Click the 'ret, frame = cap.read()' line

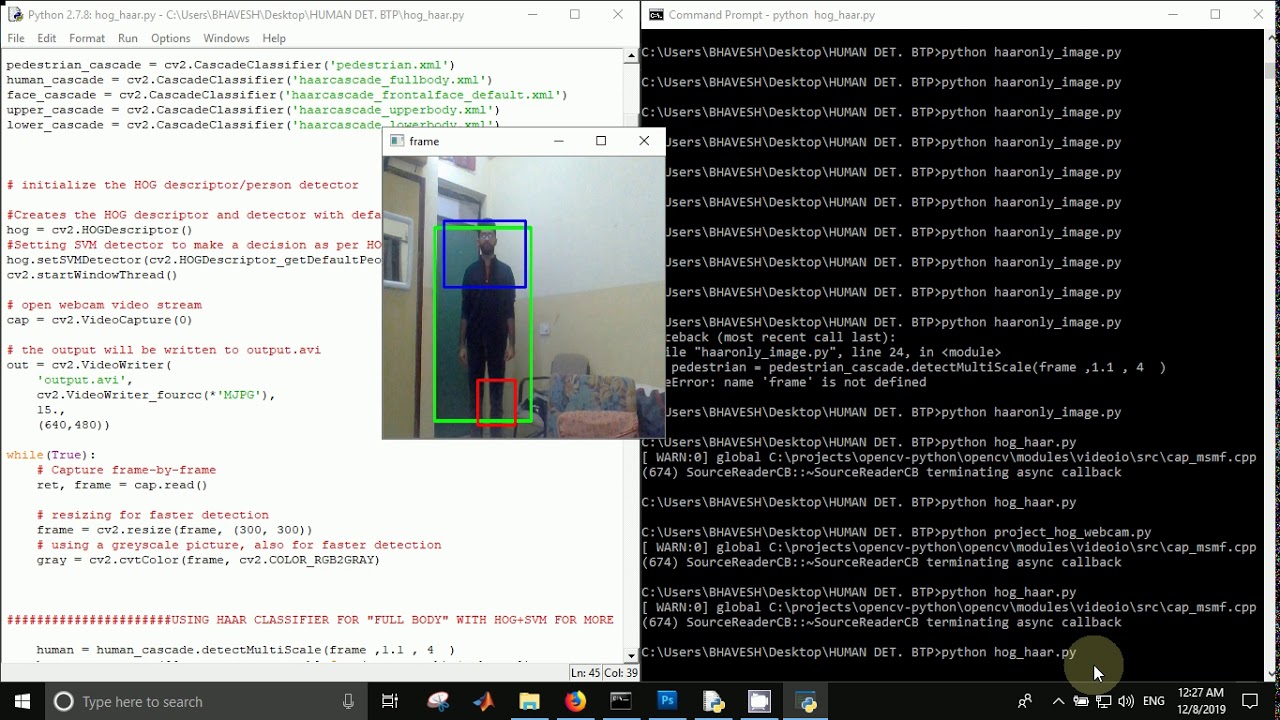pyautogui.click(x=122, y=485)
